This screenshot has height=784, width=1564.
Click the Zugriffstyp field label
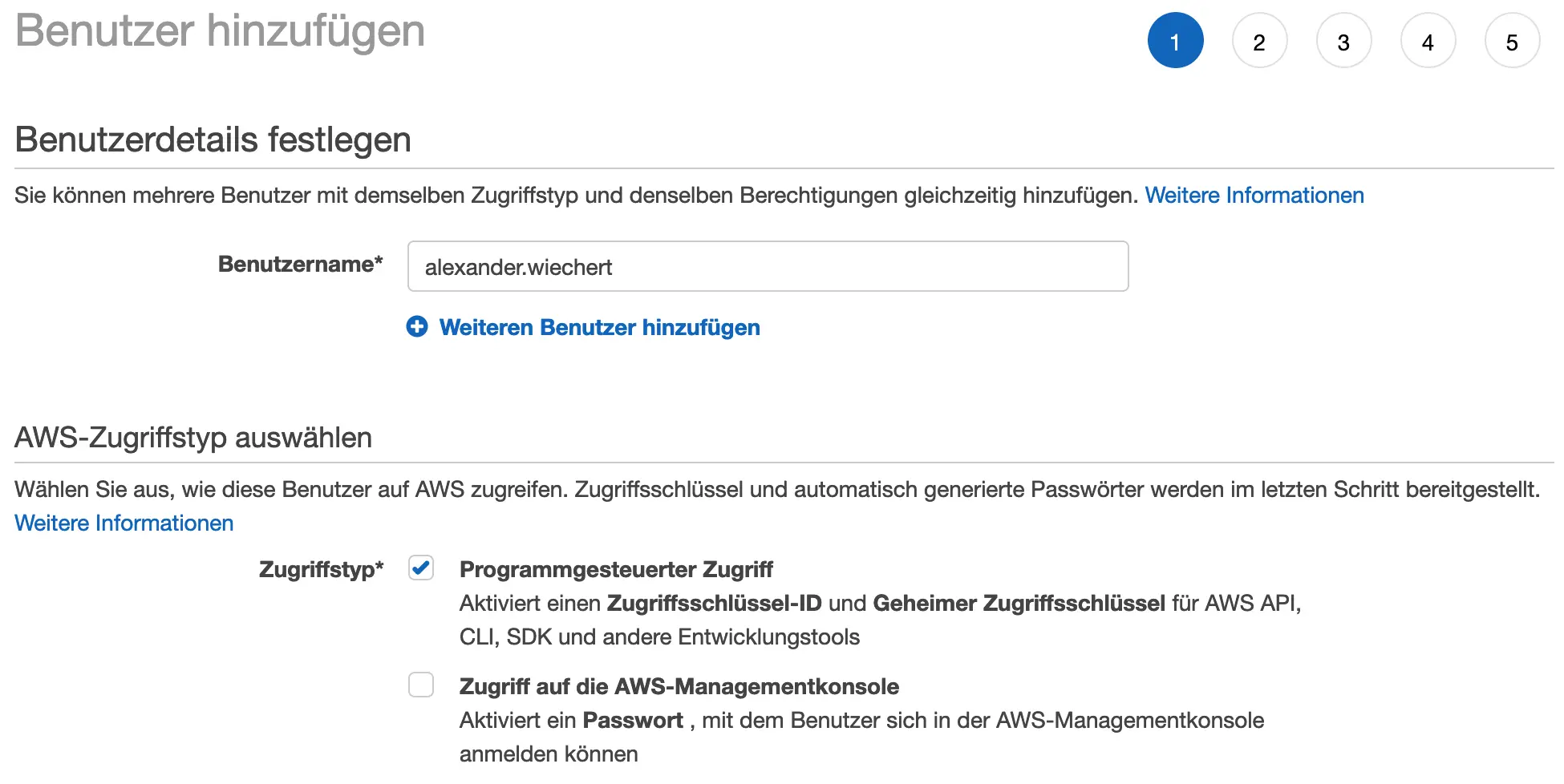(321, 570)
